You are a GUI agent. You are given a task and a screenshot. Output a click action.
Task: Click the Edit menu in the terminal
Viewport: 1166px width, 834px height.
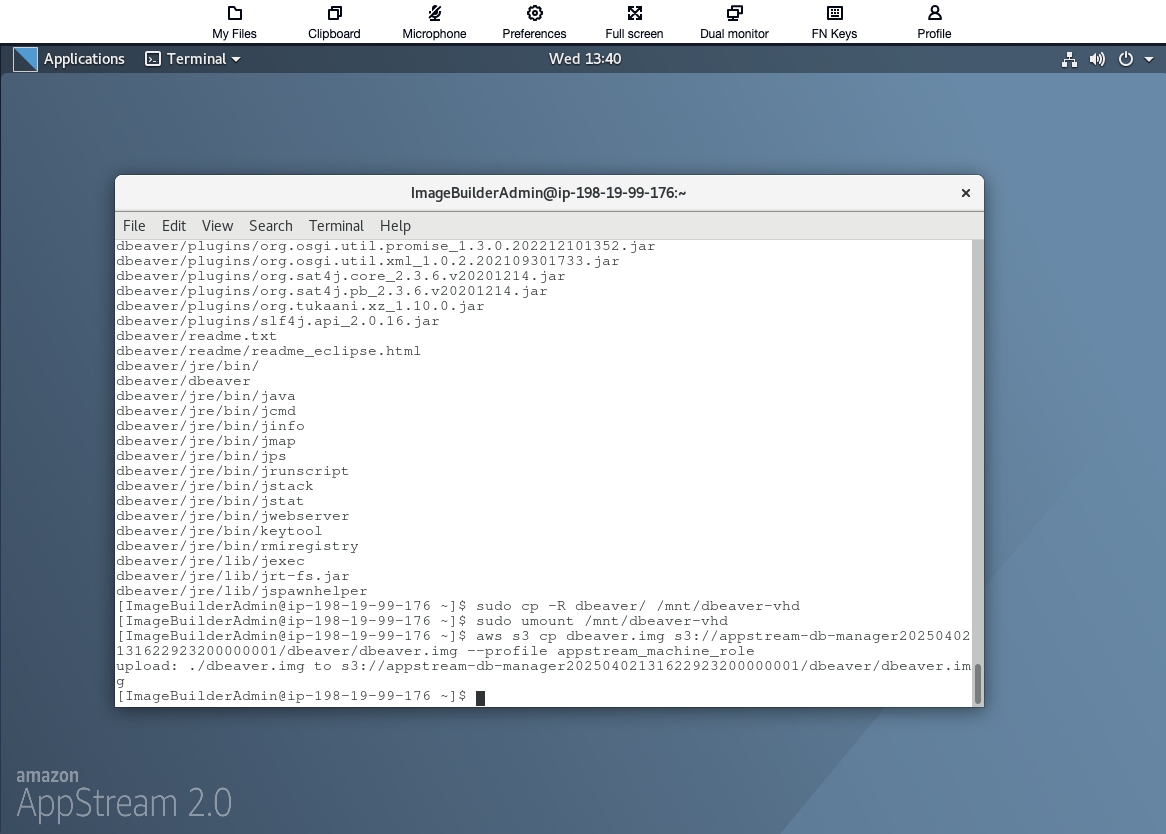(x=173, y=226)
